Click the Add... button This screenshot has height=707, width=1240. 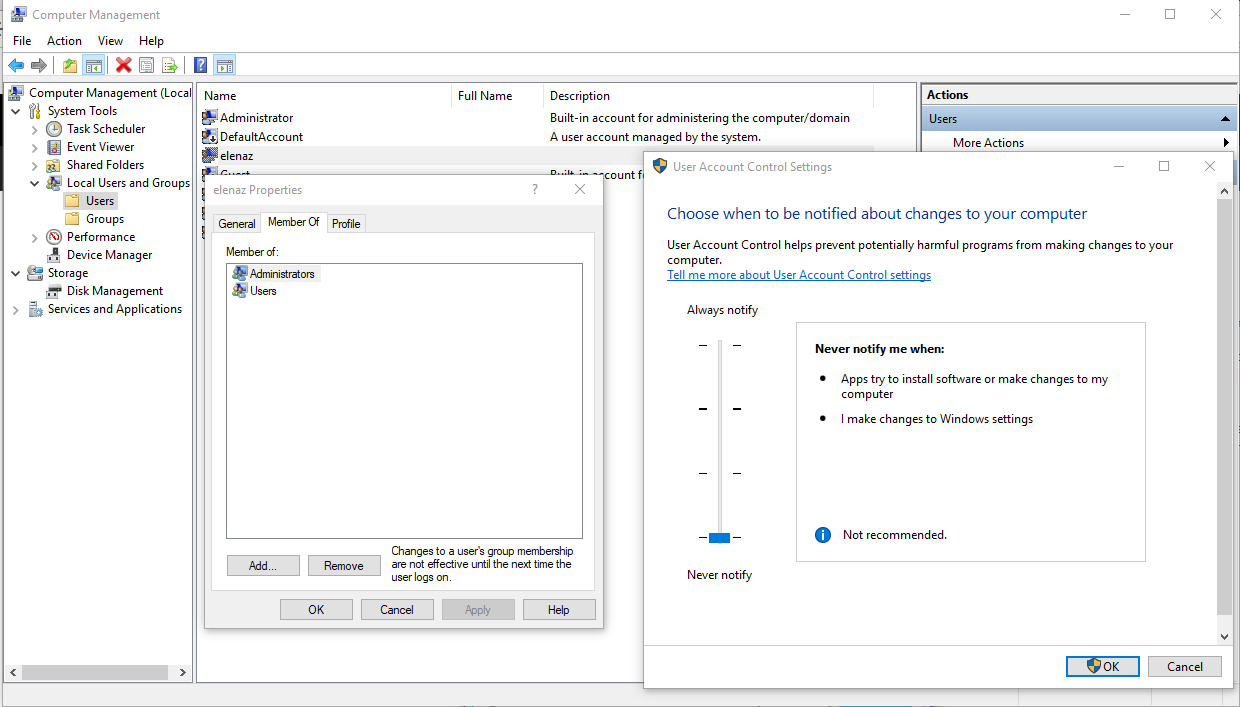tap(263, 566)
